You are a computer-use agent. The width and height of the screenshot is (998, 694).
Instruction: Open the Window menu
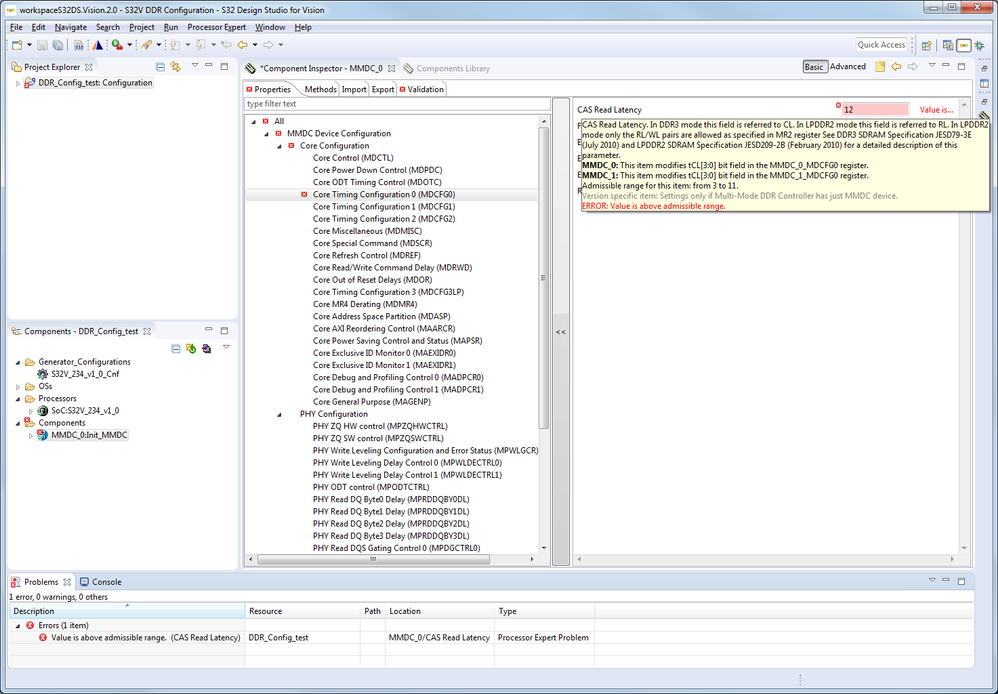point(270,27)
